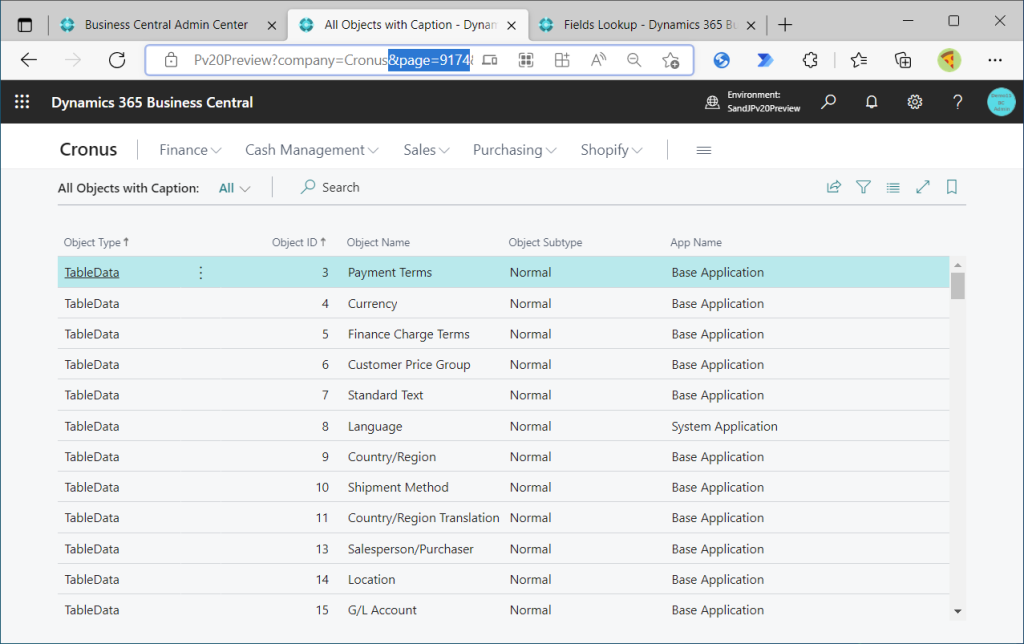Select the Standard Text cell
Screen dimensions: 1024x644
385,395
